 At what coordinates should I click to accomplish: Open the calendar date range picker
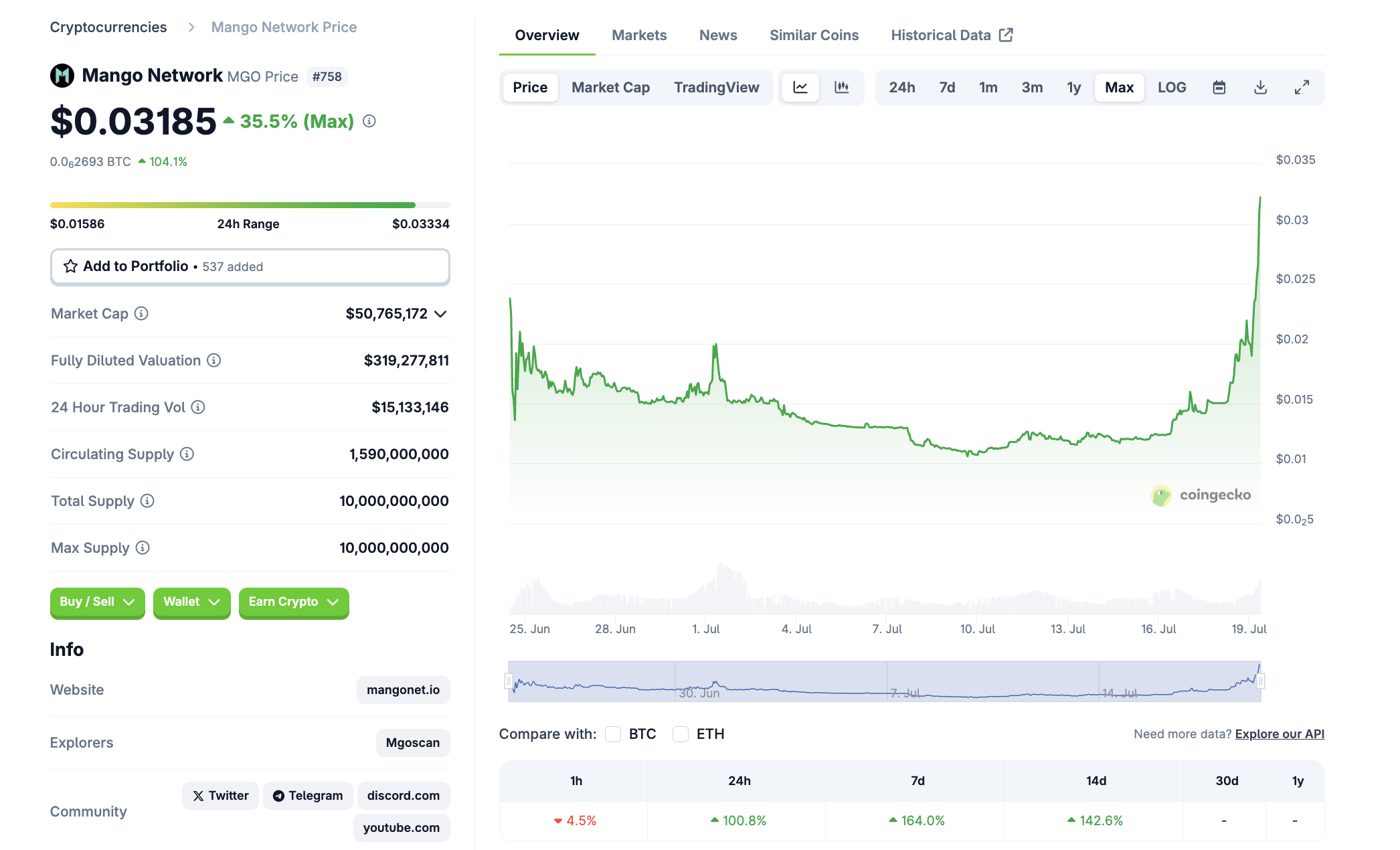pyautogui.click(x=1219, y=88)
